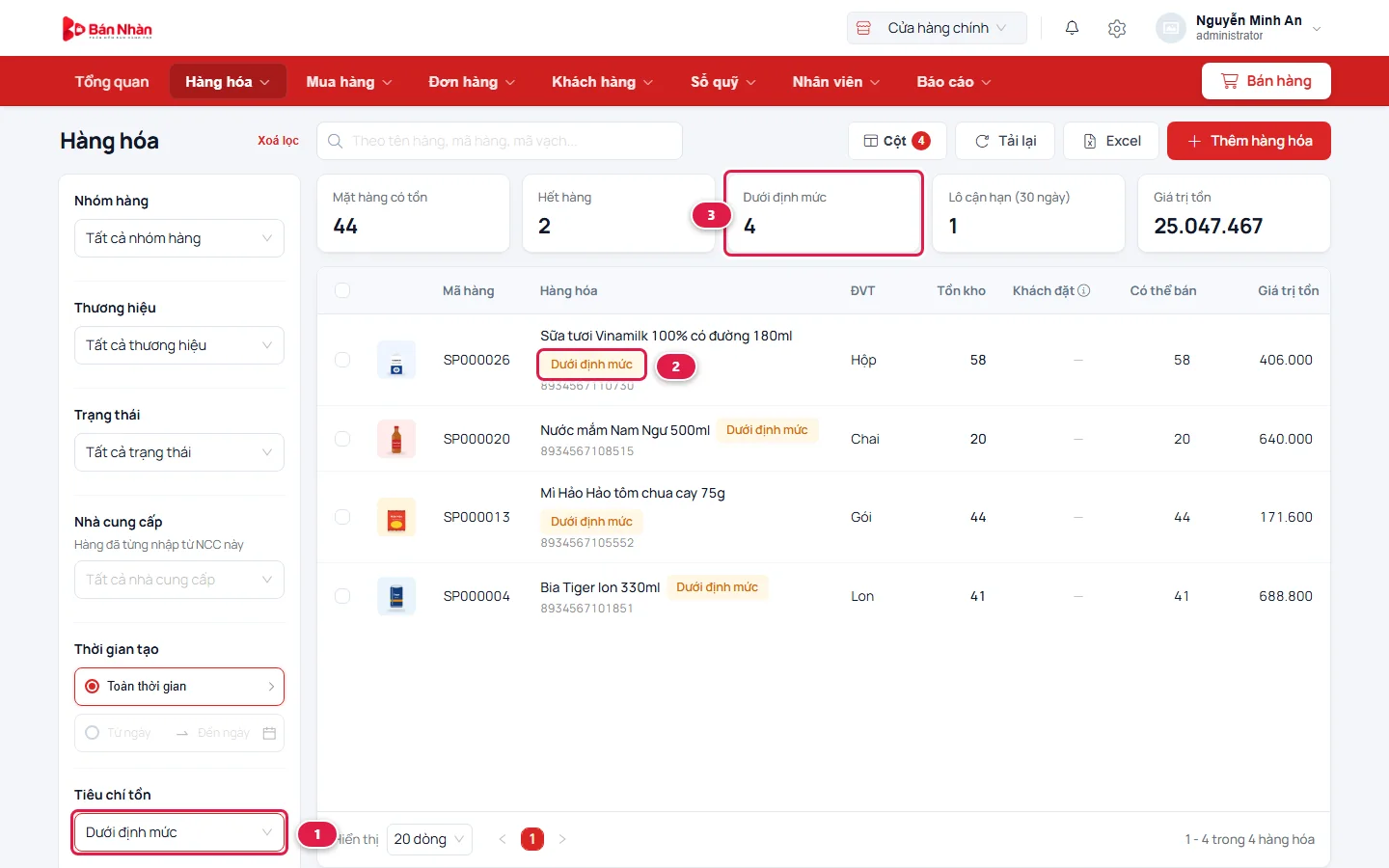The image size is (1389, 868).
Task: Open the Cột column settings button
Action: (897, 141)
